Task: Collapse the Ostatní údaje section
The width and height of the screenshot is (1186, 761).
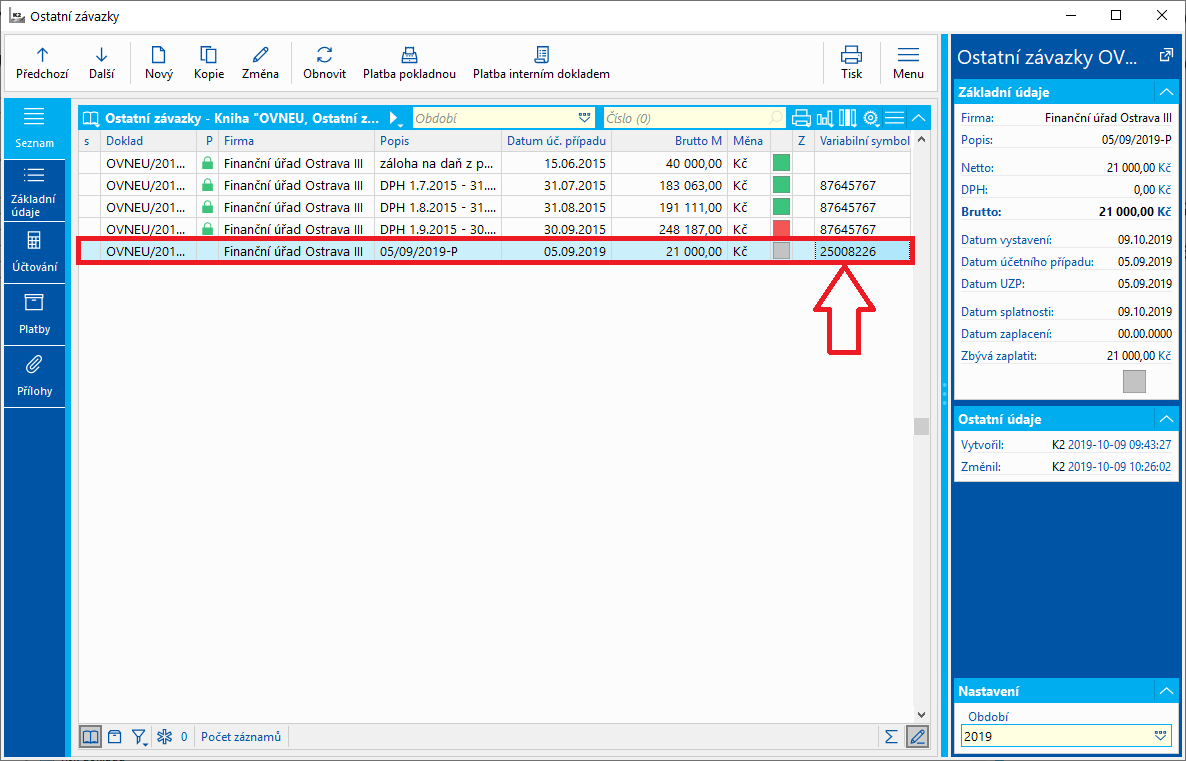Action: (x=1166, y=419)
